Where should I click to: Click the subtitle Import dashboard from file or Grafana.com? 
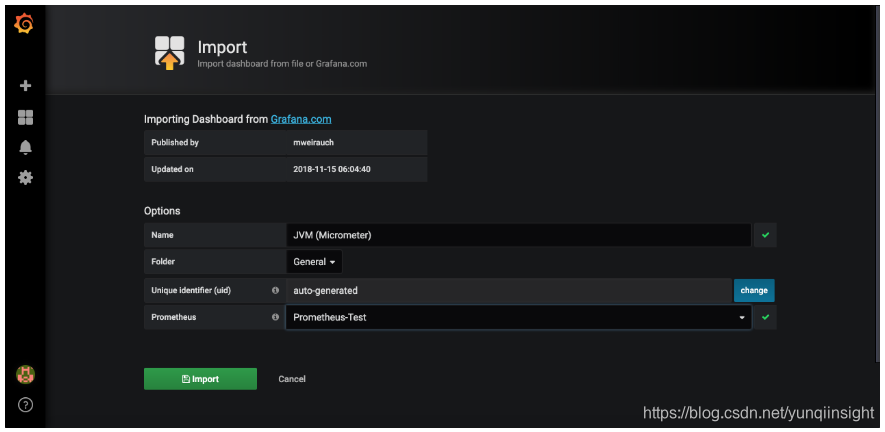coord(282,64)
